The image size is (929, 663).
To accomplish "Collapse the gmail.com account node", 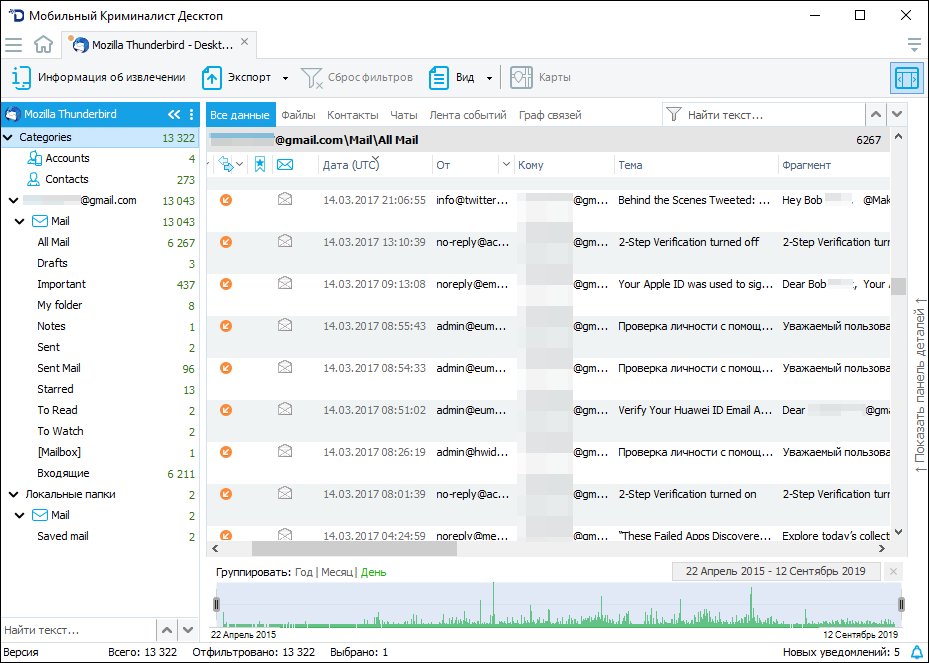I will click(x=14, y=201).
